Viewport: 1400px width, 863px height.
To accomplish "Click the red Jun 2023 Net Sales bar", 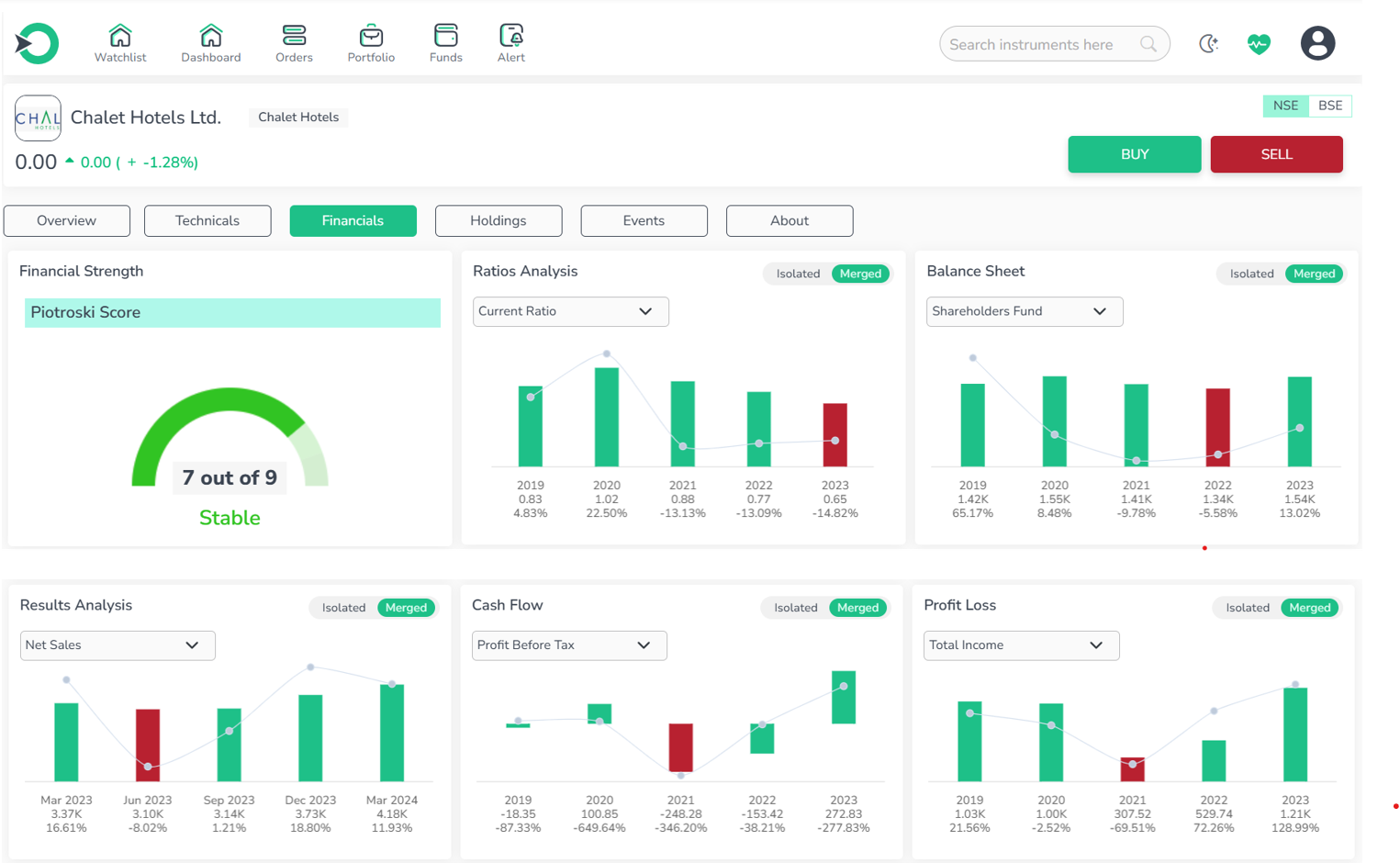I will 148,745.
